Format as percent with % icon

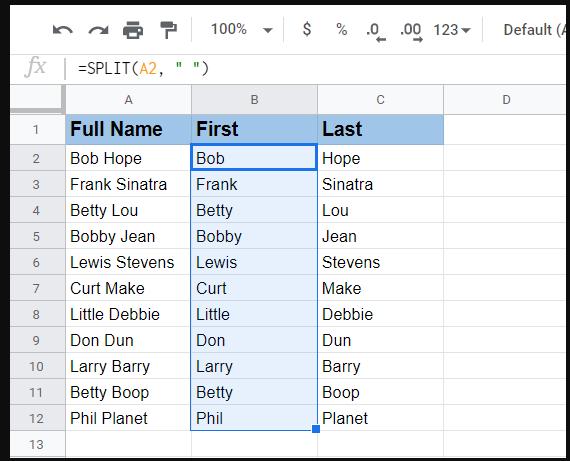[341, 29]
